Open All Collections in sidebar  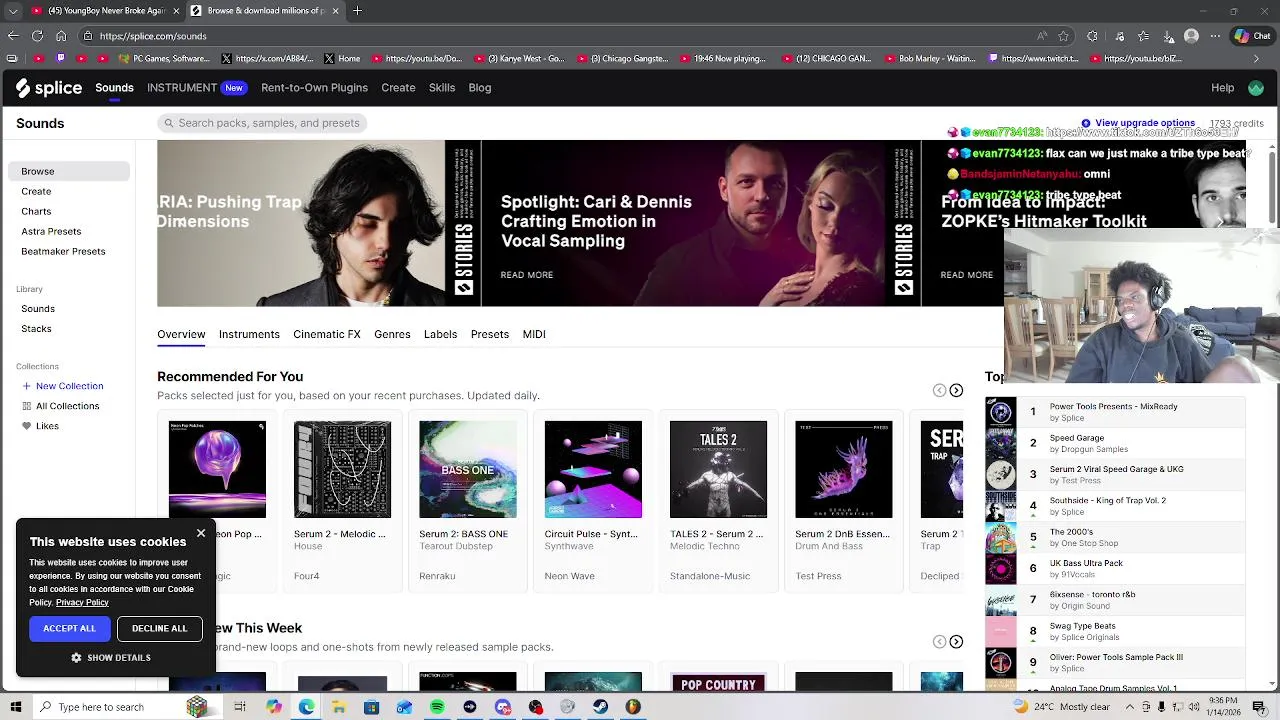[61, 406]
